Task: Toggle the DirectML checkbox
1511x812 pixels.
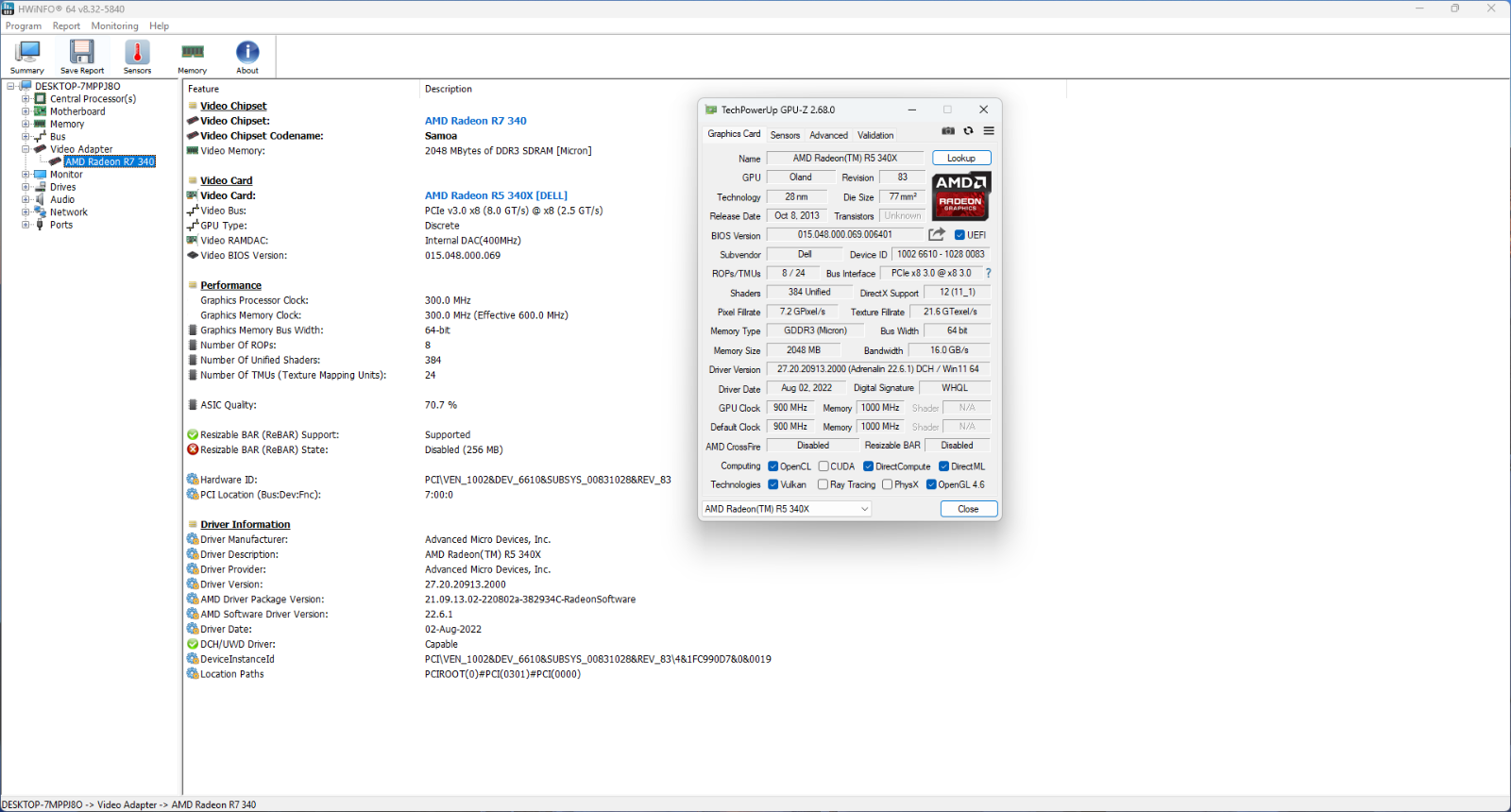Action: [x=944, y=466]
